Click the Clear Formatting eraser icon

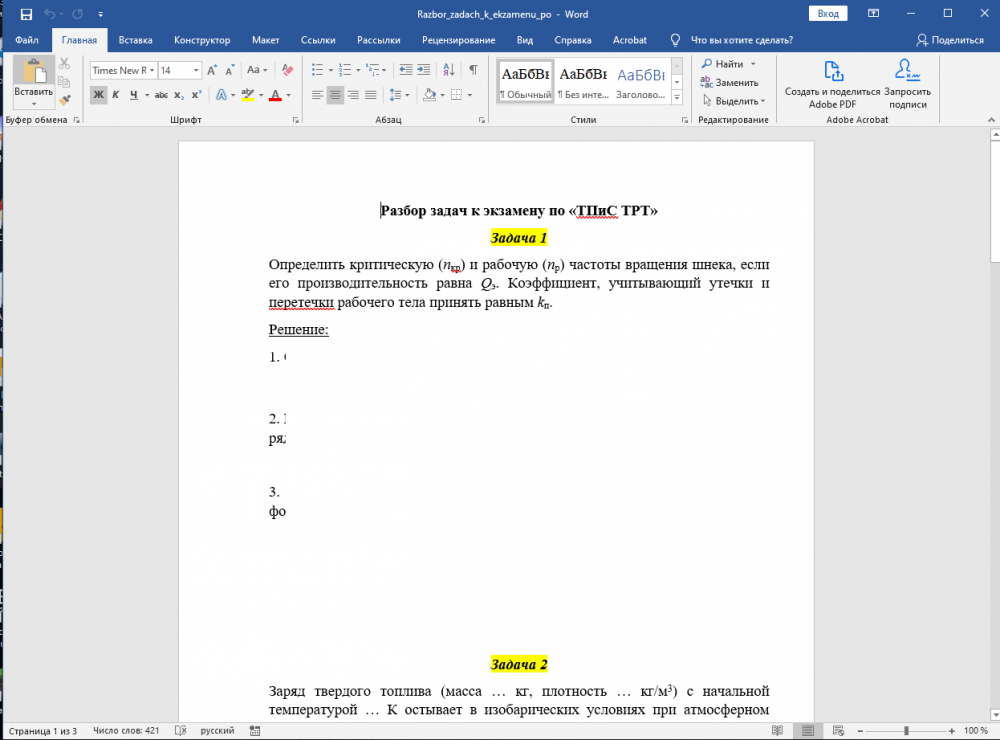tap(287, 70)
